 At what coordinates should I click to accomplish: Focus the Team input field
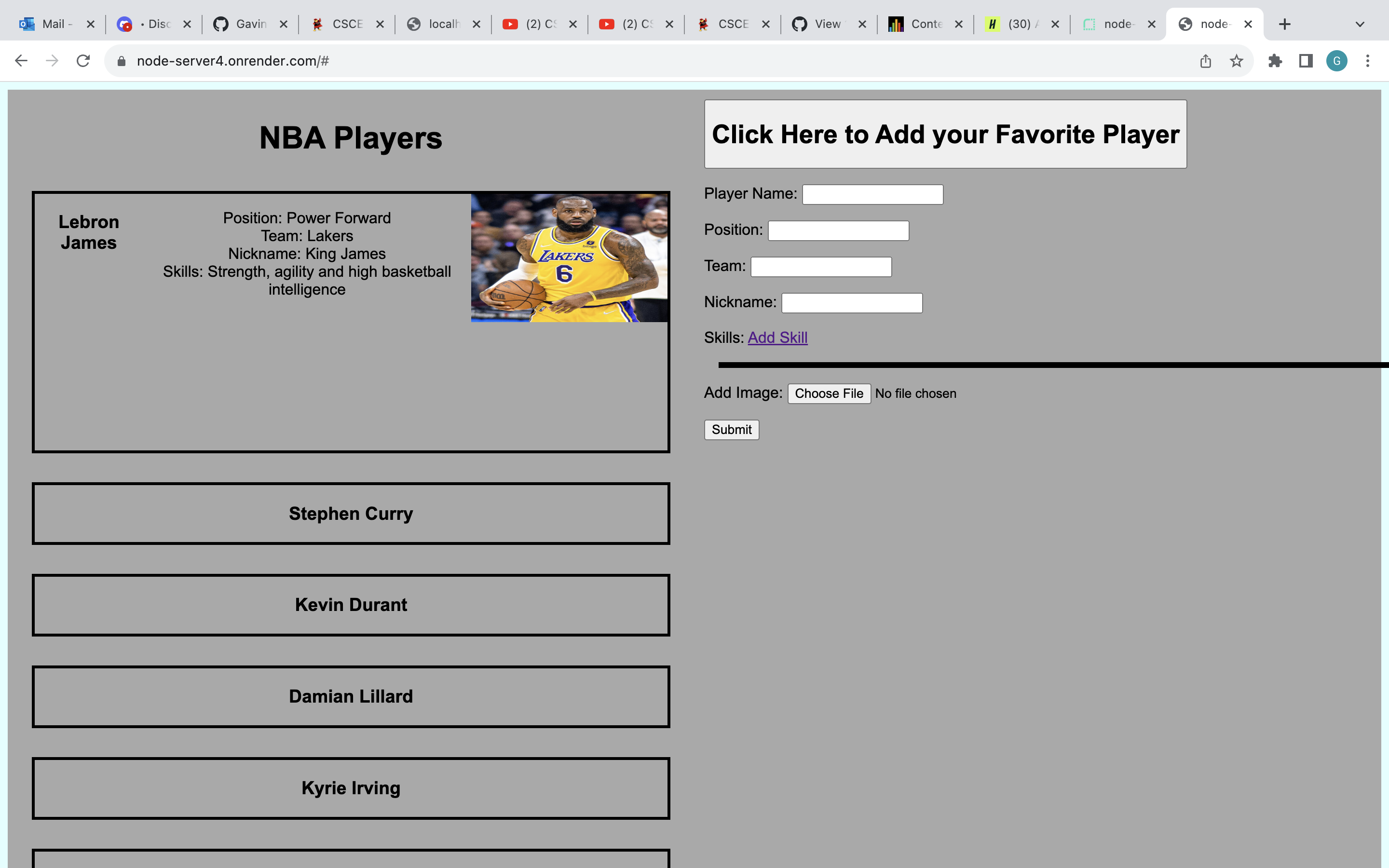[821, 267]
